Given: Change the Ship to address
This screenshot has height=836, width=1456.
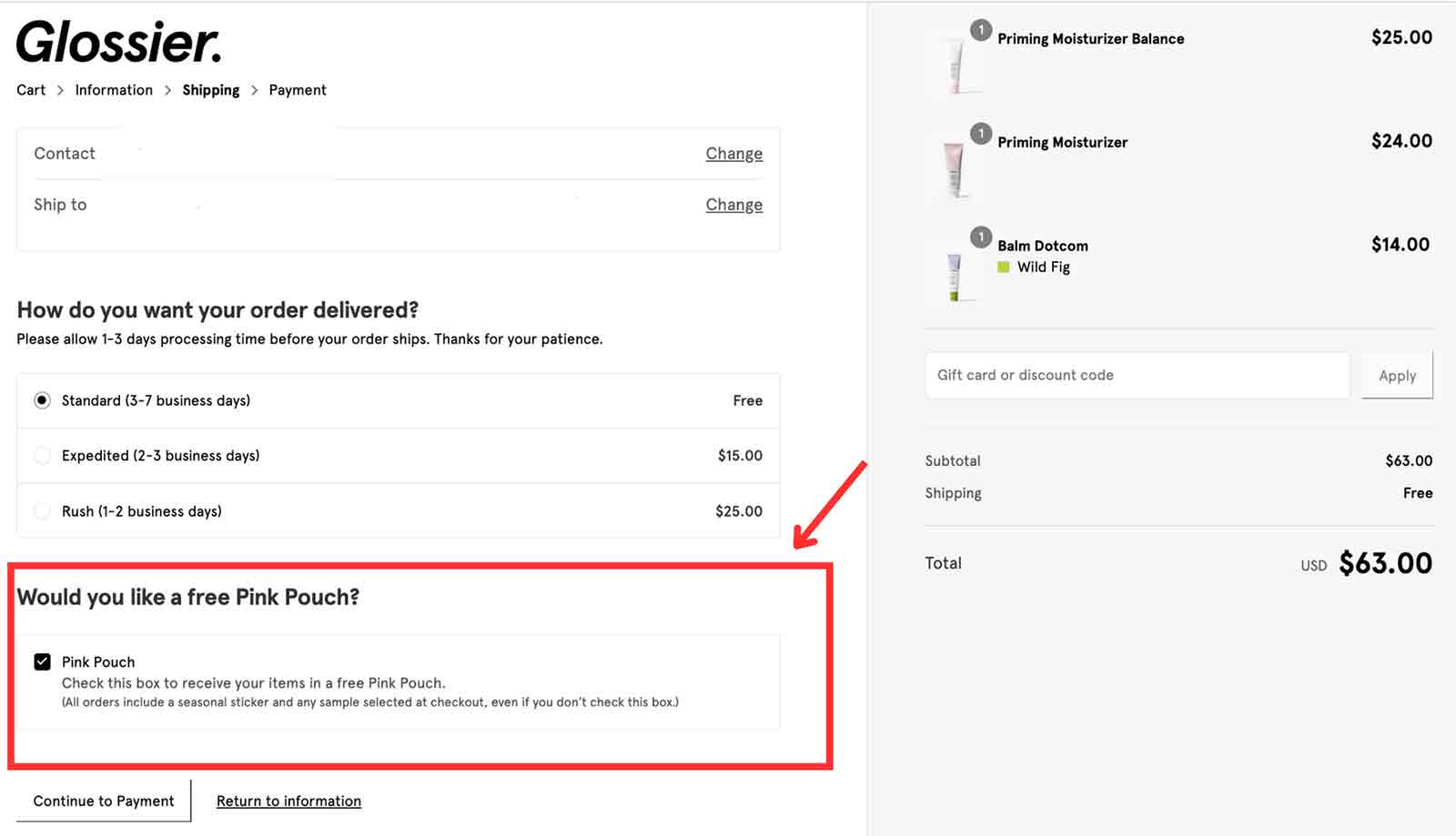Looking at the screenshot, I should point(734,205).
